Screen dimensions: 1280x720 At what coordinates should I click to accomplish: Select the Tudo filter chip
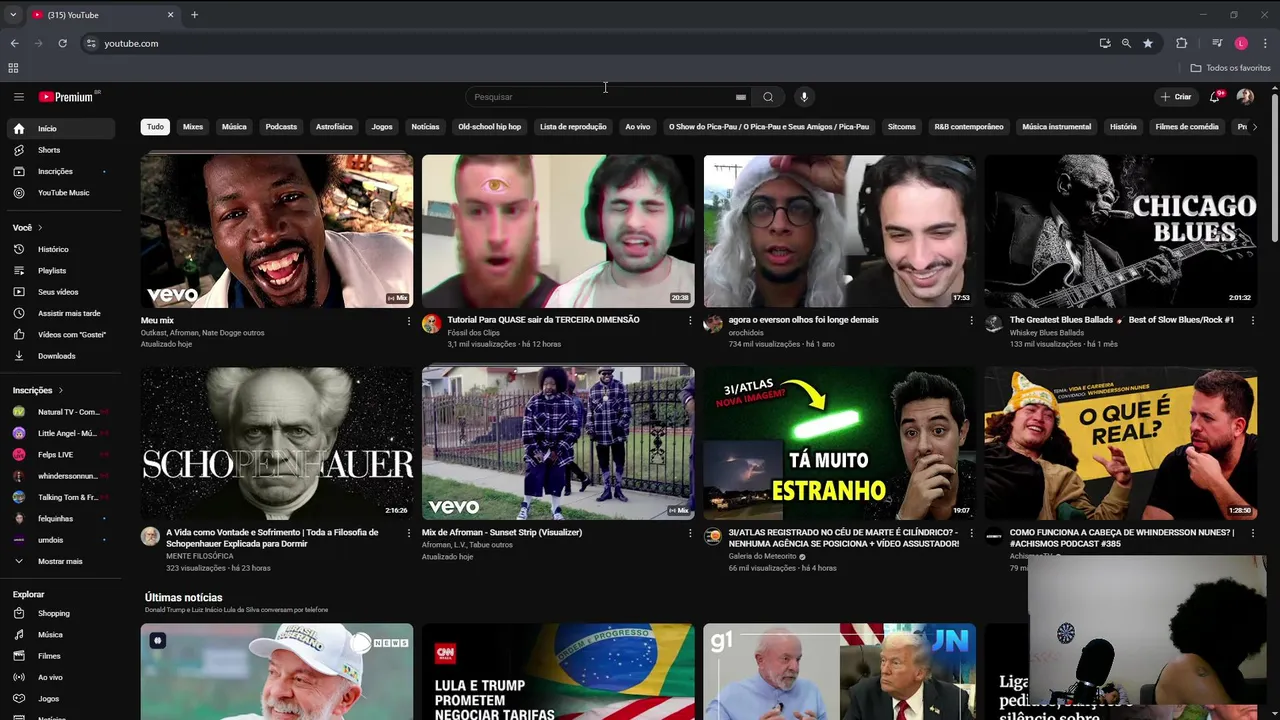coord(155,127)
